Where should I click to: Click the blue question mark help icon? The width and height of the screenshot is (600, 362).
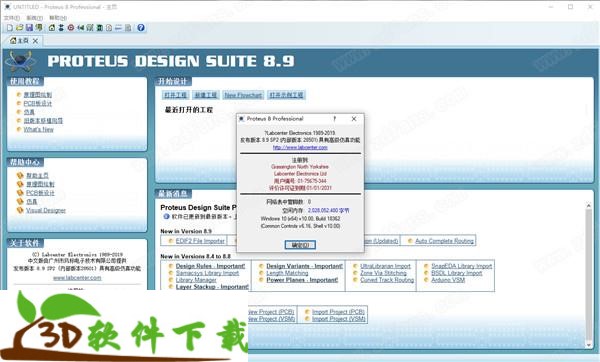point(141,28)
